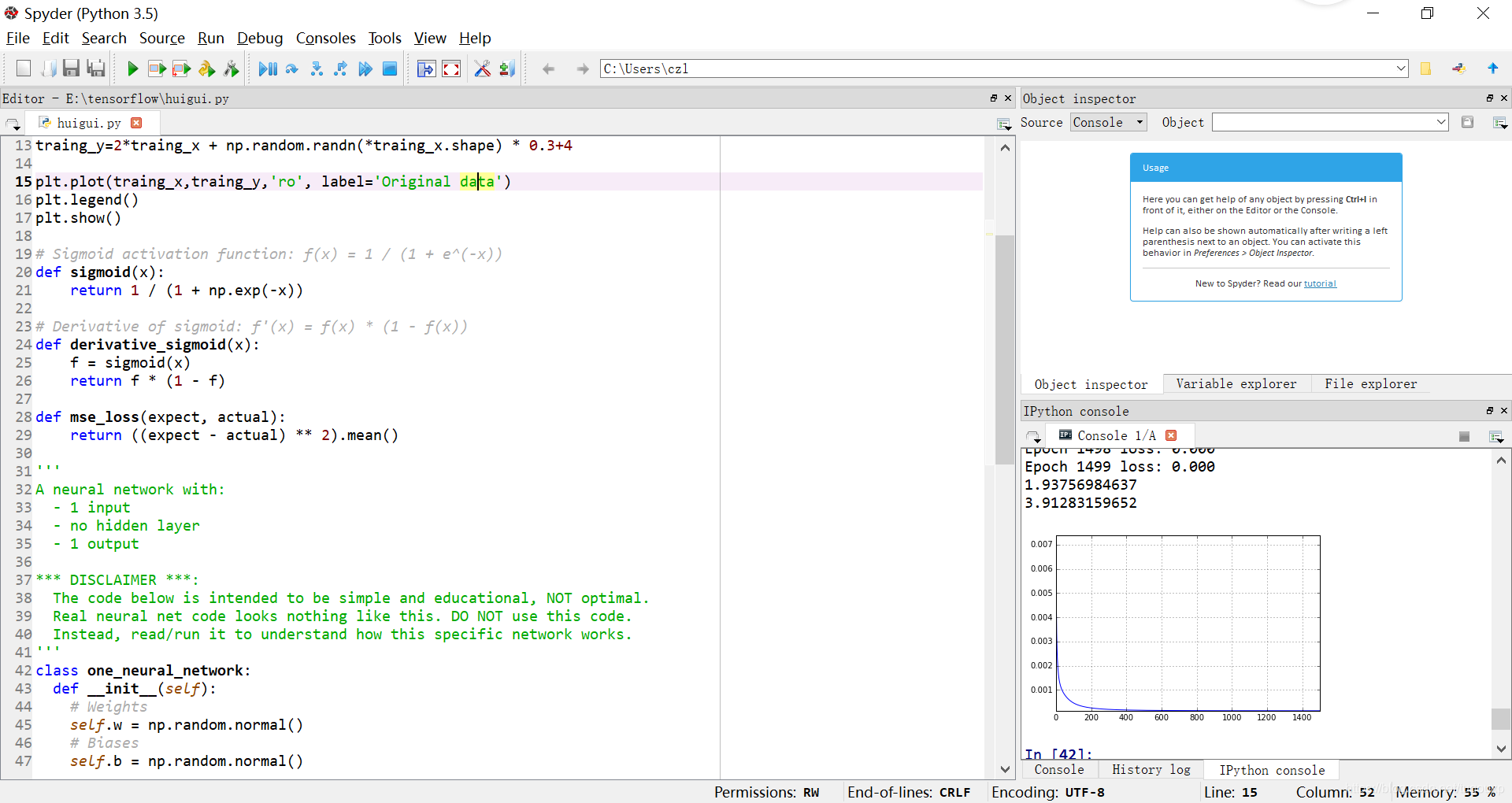Select the Object inspector tab

click(1091, 384)
